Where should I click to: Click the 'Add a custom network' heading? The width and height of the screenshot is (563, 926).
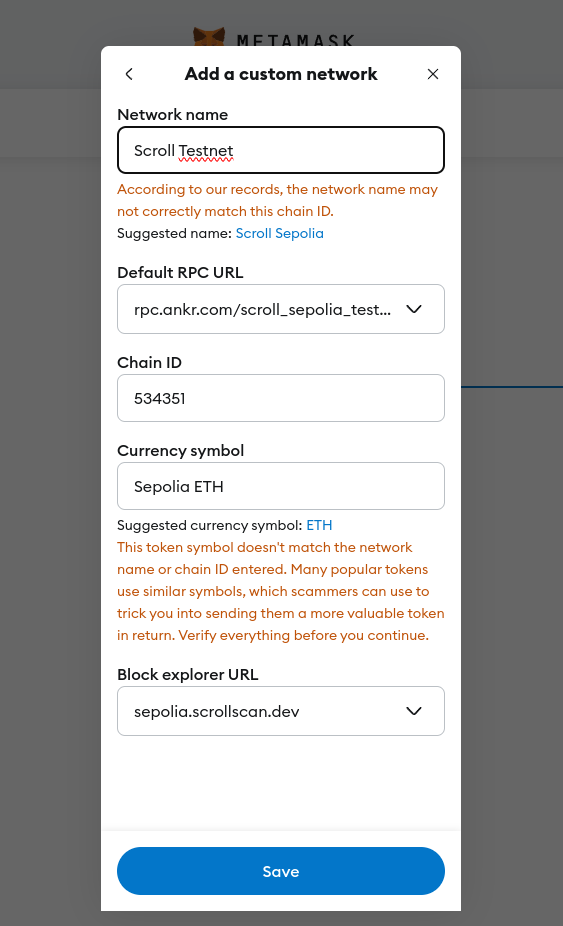[281, 74]
